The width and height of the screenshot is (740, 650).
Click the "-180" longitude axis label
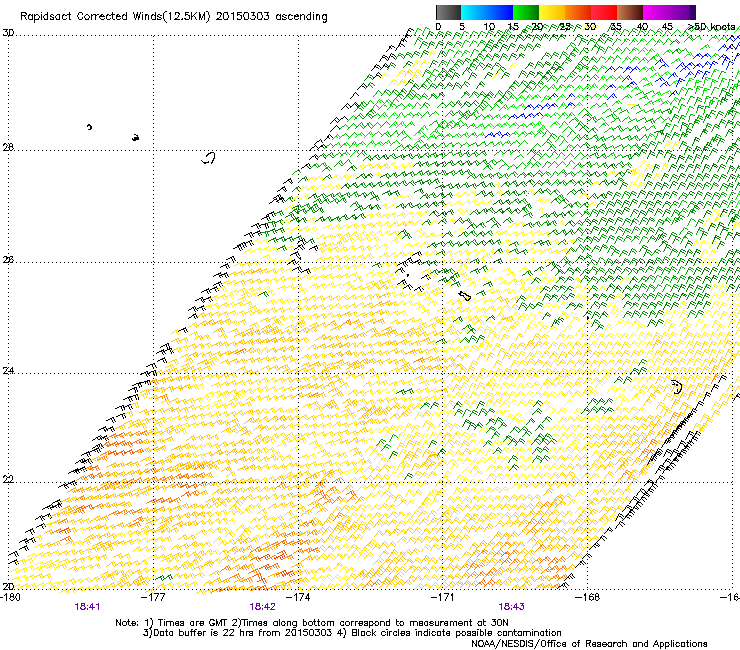point(10,597)
